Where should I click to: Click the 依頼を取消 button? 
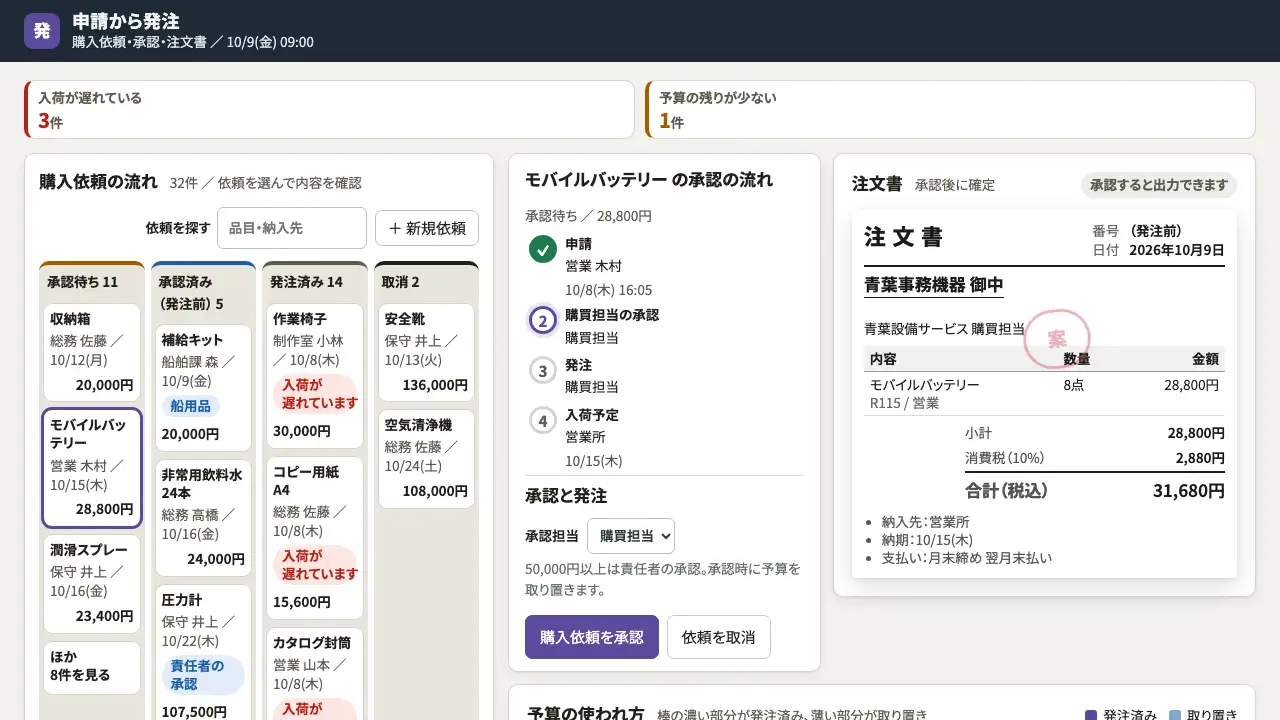click(719, 637)
